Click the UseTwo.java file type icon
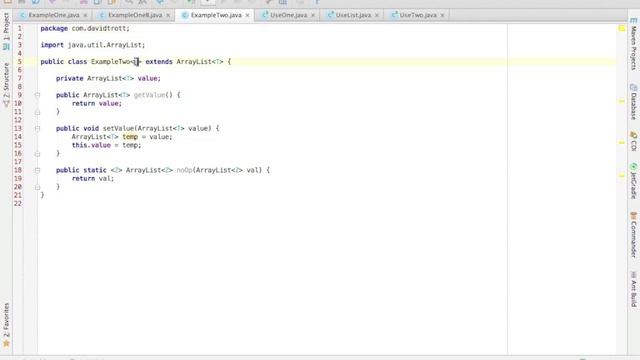 (x=394, y=15)
